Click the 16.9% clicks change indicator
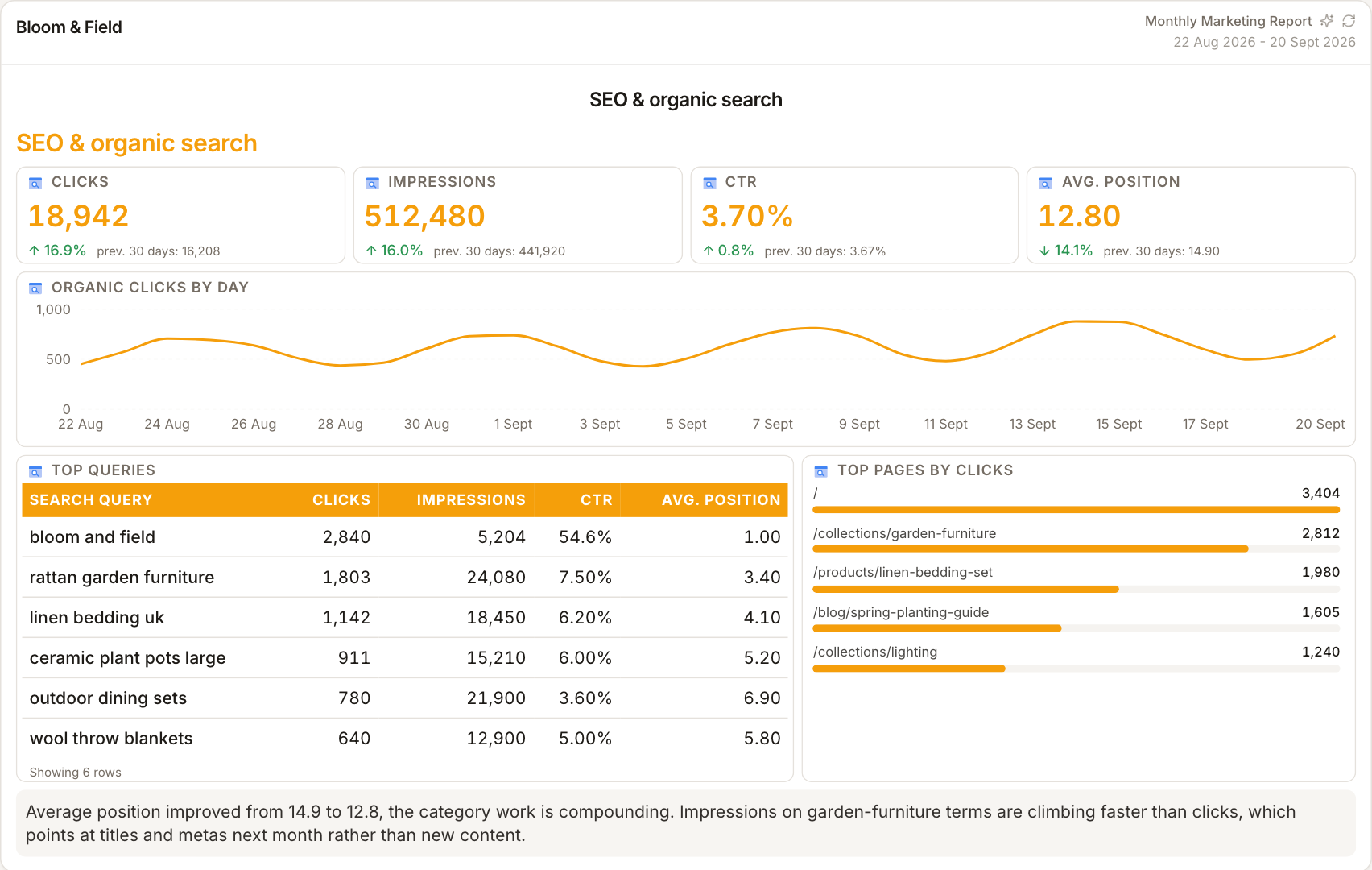 (57, 251)
